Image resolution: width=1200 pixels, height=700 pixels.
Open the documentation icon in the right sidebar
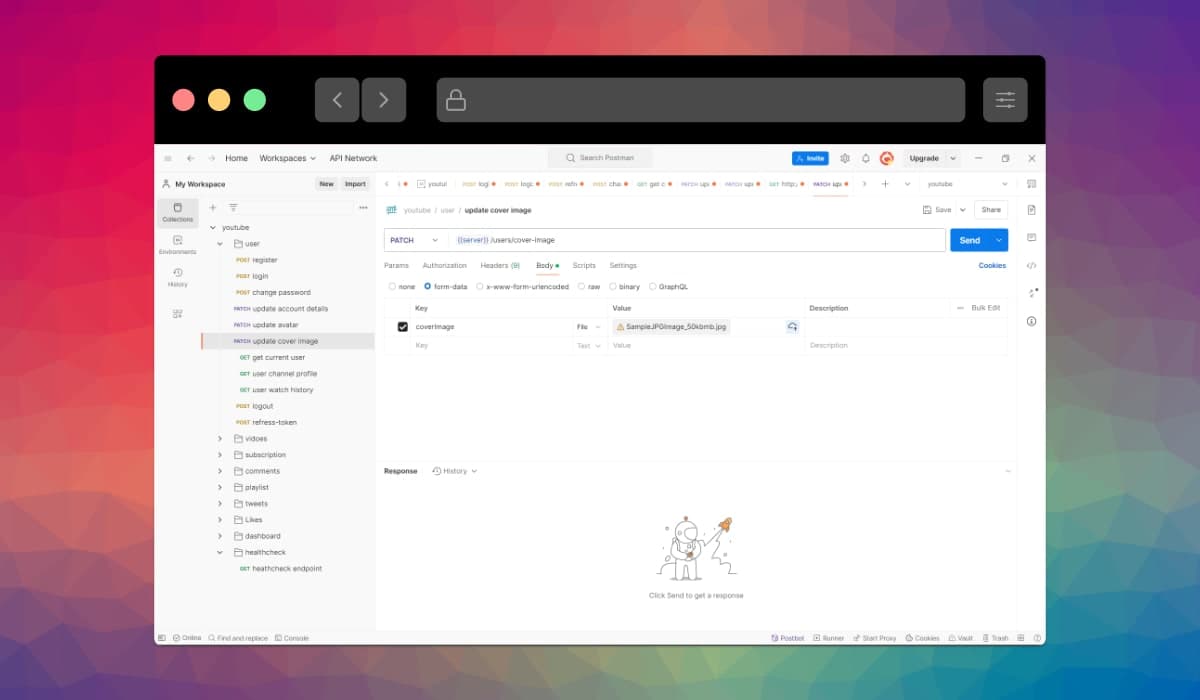click(x=1032, y=210)
